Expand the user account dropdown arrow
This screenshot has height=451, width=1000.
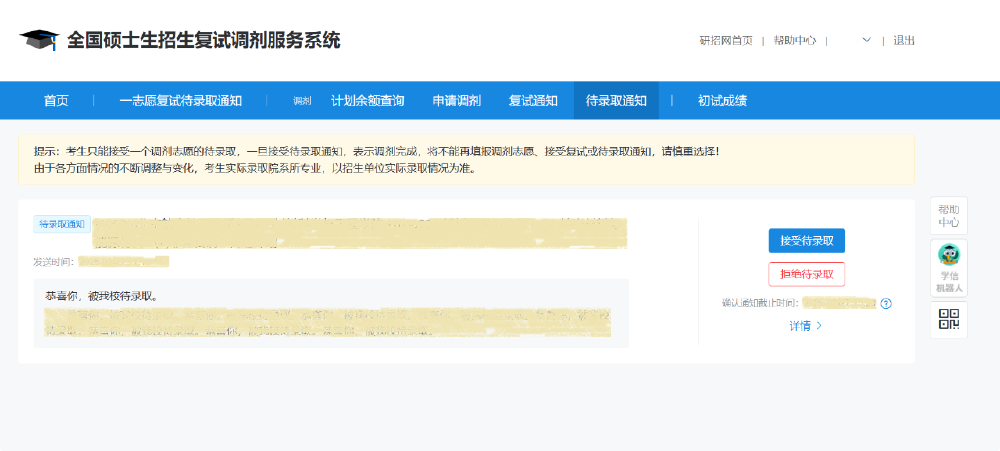point(866,40)
